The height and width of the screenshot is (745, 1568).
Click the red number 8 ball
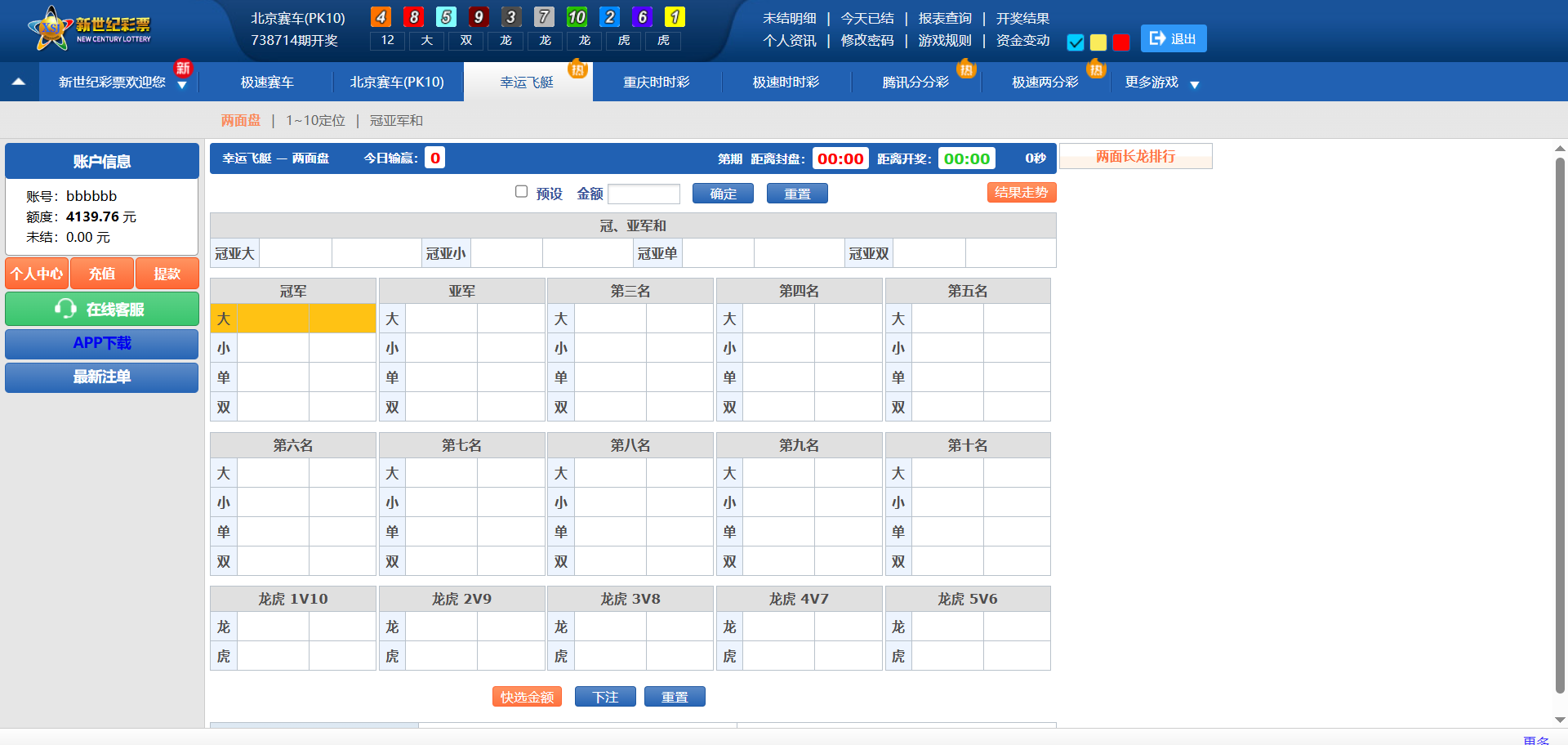413,17
